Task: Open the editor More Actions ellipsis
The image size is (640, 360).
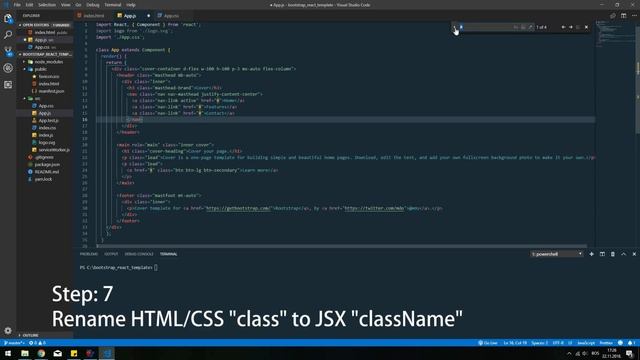Action: click(x=634, y=16)
